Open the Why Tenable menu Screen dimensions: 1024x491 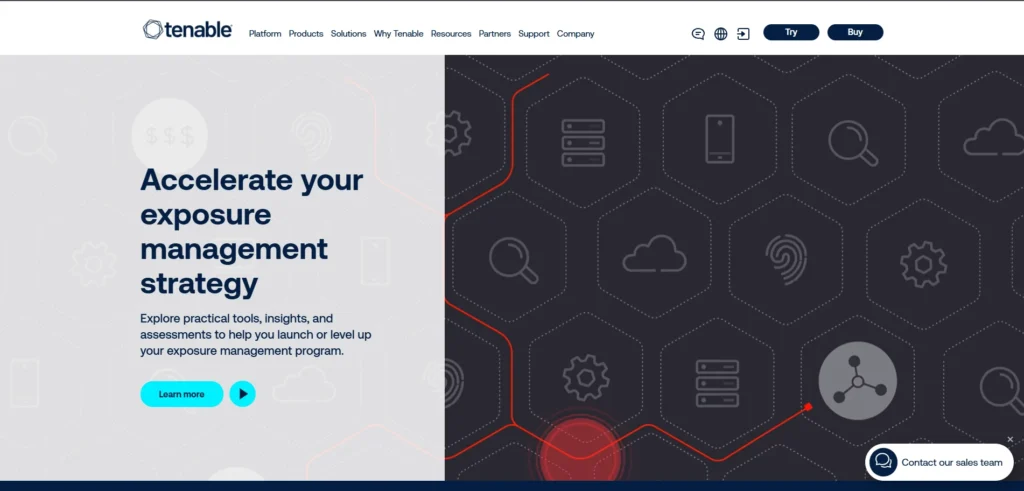(x=398, y=34)
